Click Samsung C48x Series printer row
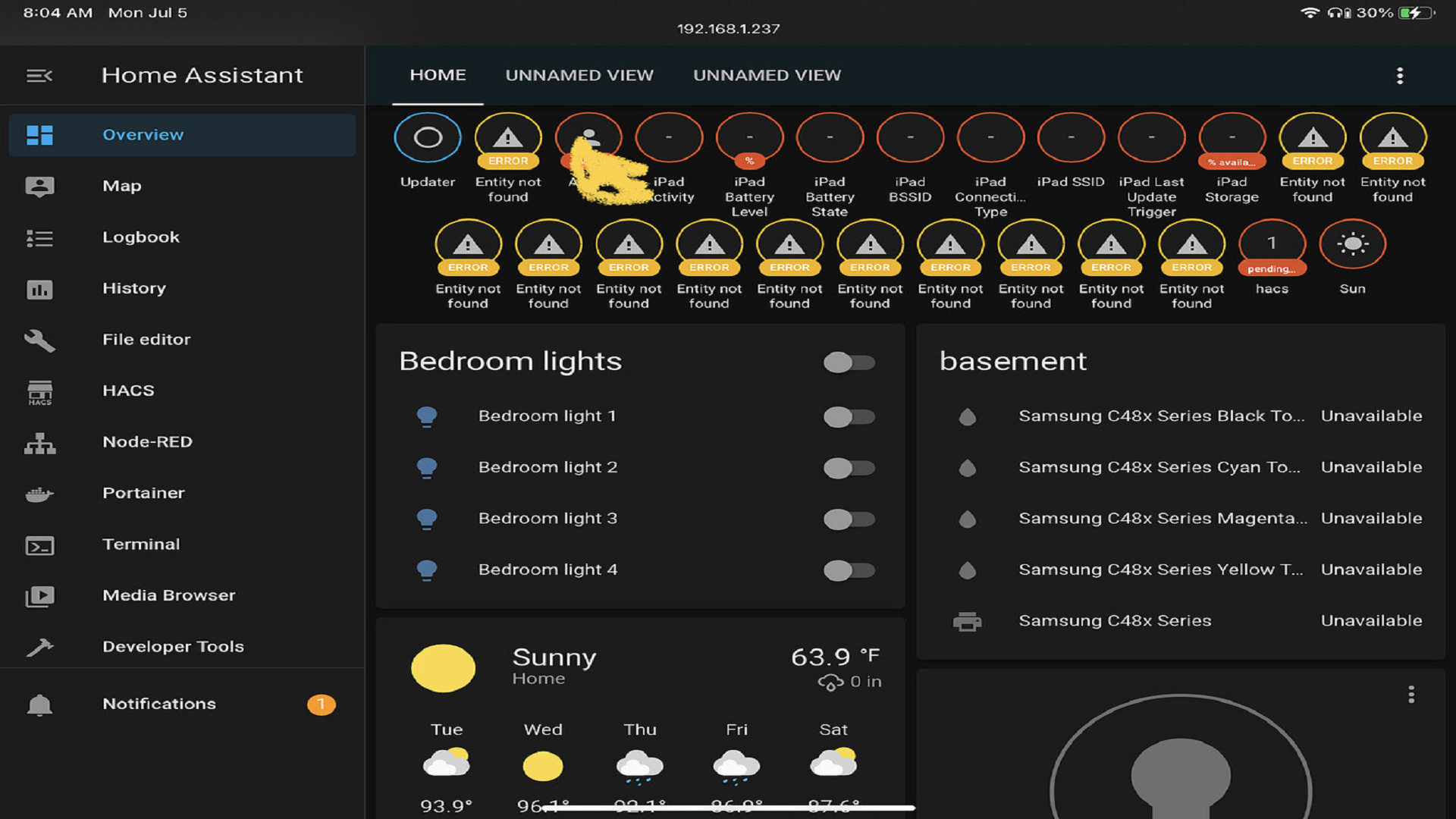Image resolution: width=1456 pixels, height=819 pixels. [x=1115, y=621]
